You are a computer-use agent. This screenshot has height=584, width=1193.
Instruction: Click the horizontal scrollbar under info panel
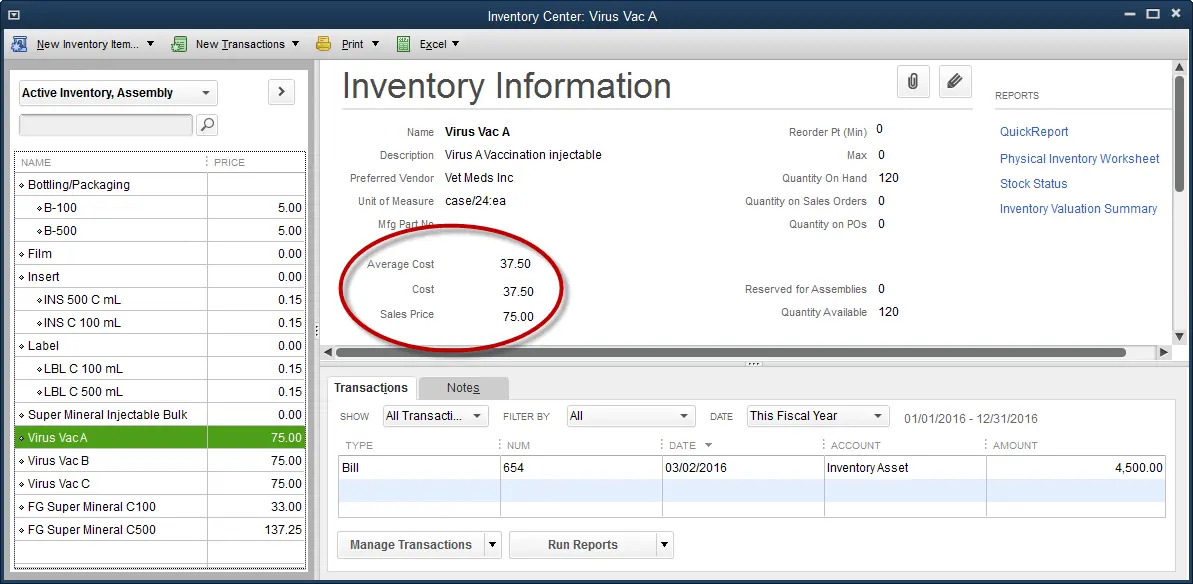click(x=730, y=352)
